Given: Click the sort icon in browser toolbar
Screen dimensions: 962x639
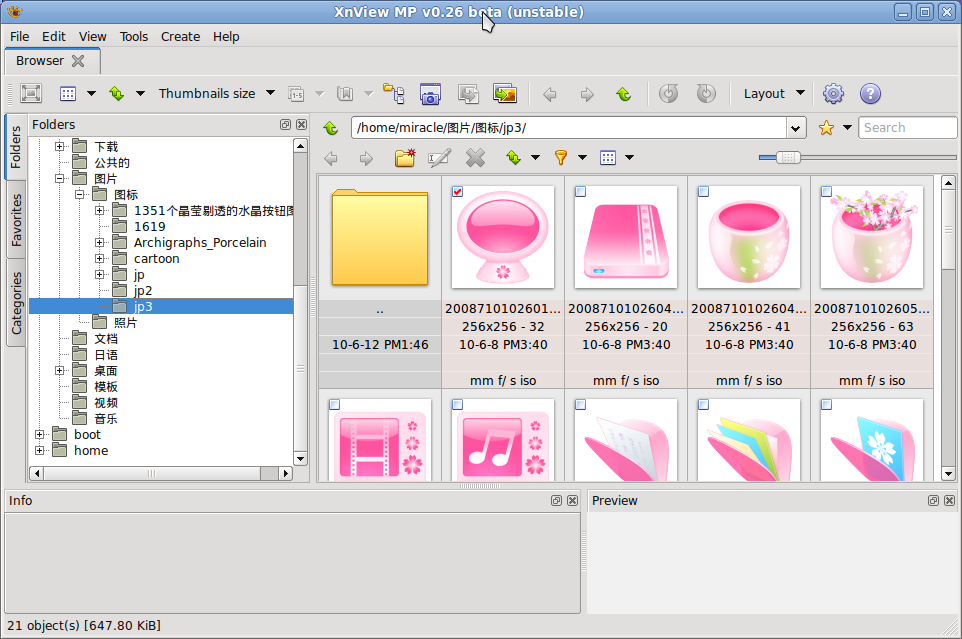Looking at the screenshot, I should pos(514,158).
